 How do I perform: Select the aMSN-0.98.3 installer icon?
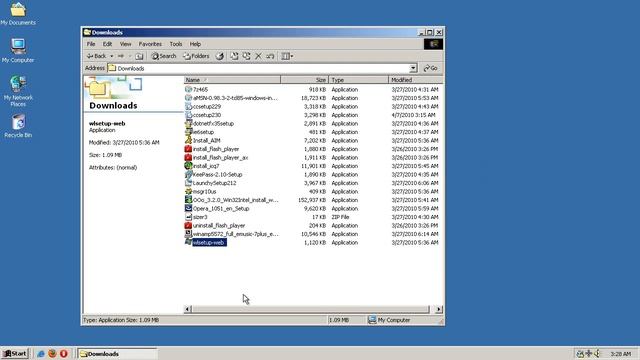click(188, 98)
